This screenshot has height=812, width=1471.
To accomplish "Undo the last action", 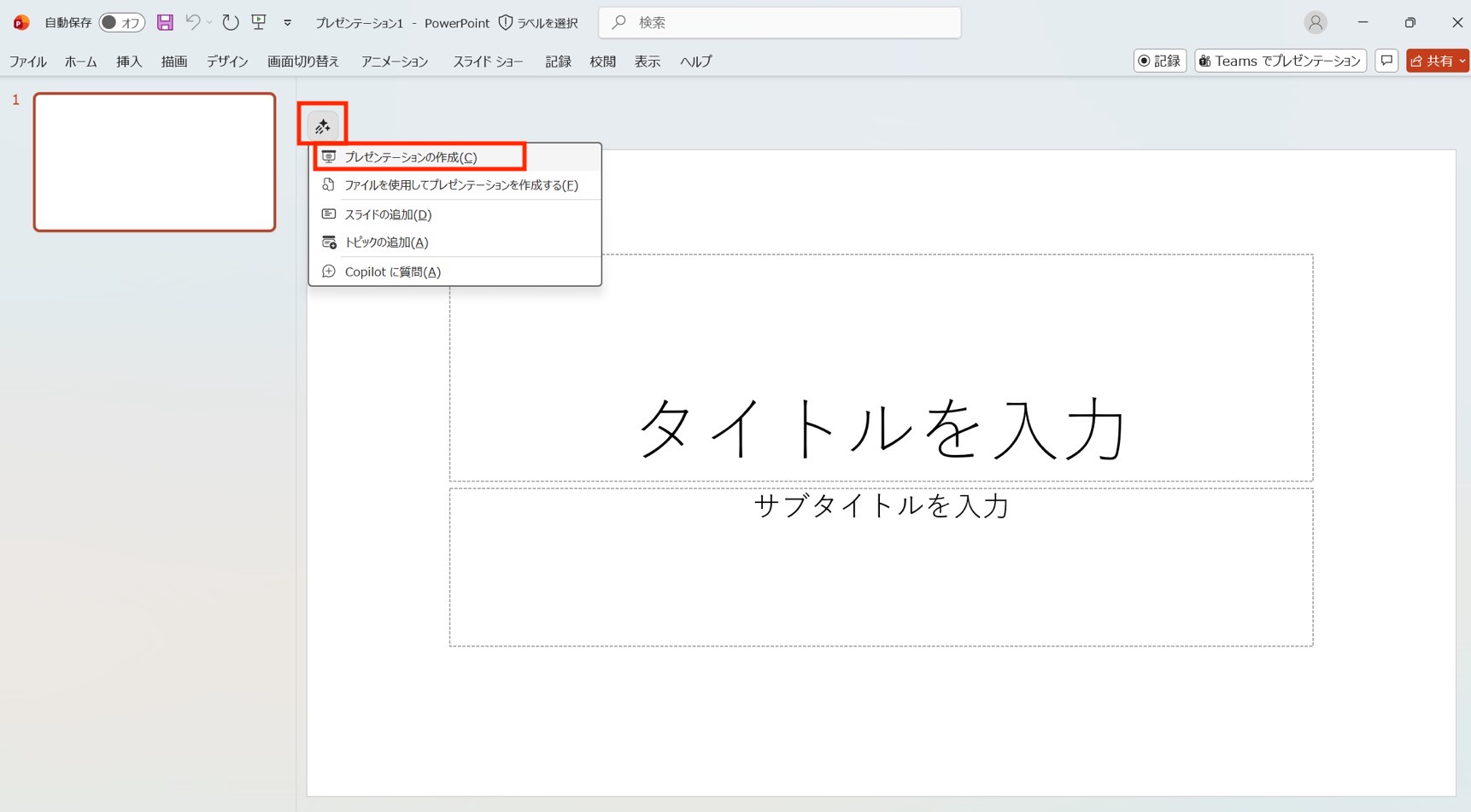I will coord(193,22).
